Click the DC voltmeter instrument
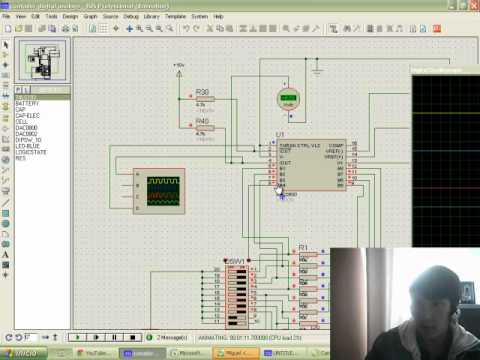This screenshot has width=480, height=360. (x=288, y=99)
